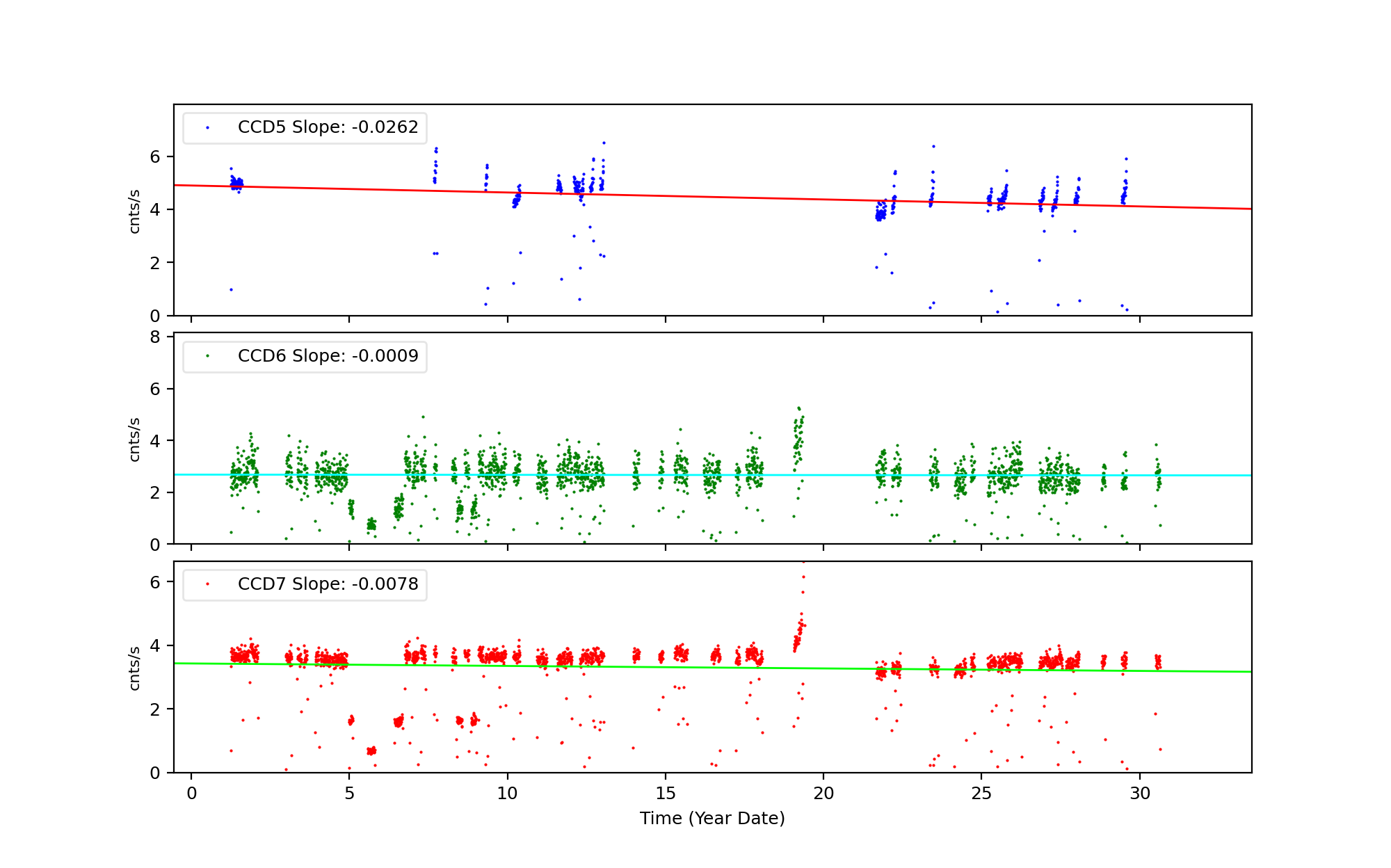Click the x-axis tick label 0
Screen dimensions: 1391x868
click(x=191, y=794)
